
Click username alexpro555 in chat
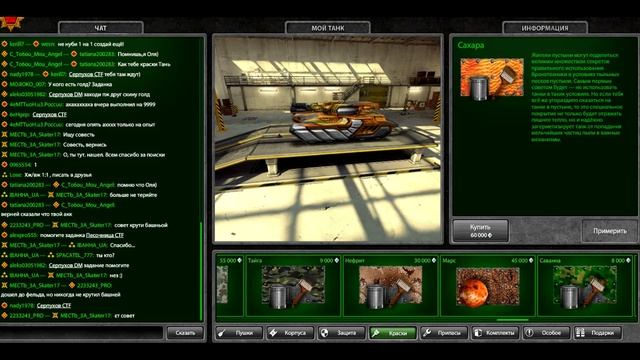click(x=23, y=235)
